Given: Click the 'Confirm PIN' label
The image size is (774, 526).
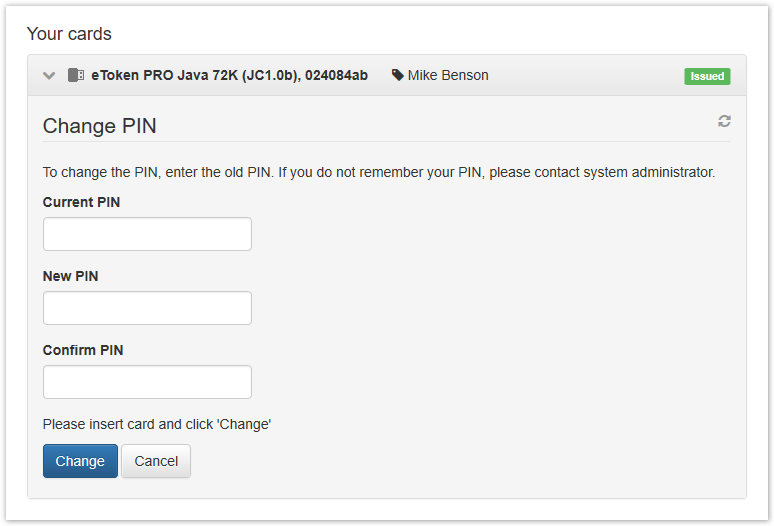Looking at the screenshot, I should (83, 350).
